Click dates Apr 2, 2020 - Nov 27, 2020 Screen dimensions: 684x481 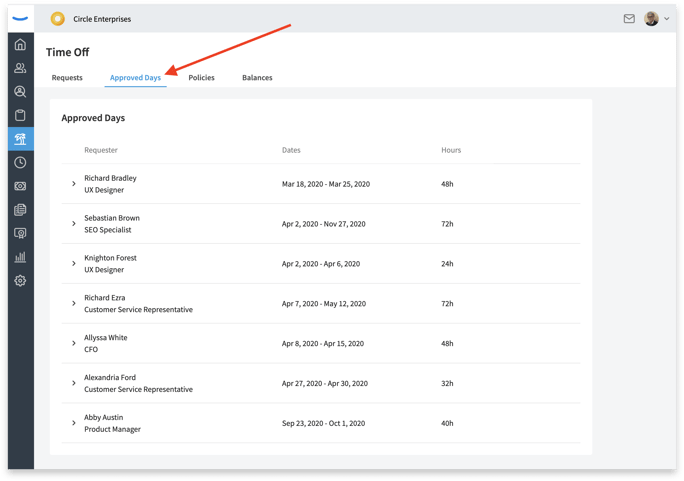324,224
